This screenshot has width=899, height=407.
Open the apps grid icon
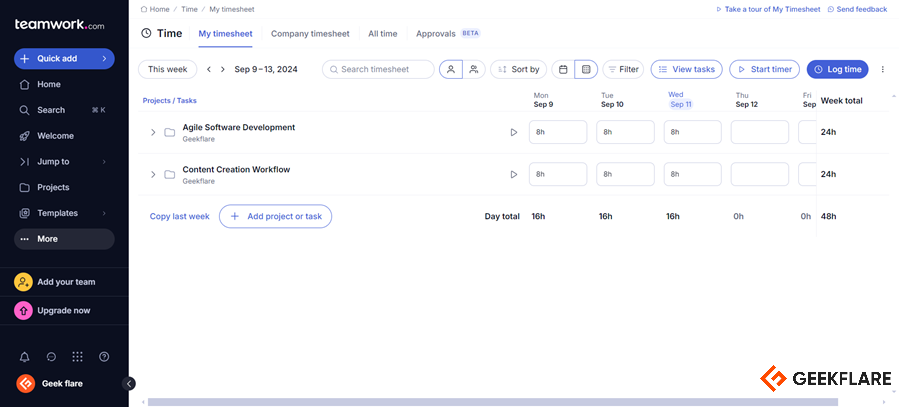pos(77,357)
